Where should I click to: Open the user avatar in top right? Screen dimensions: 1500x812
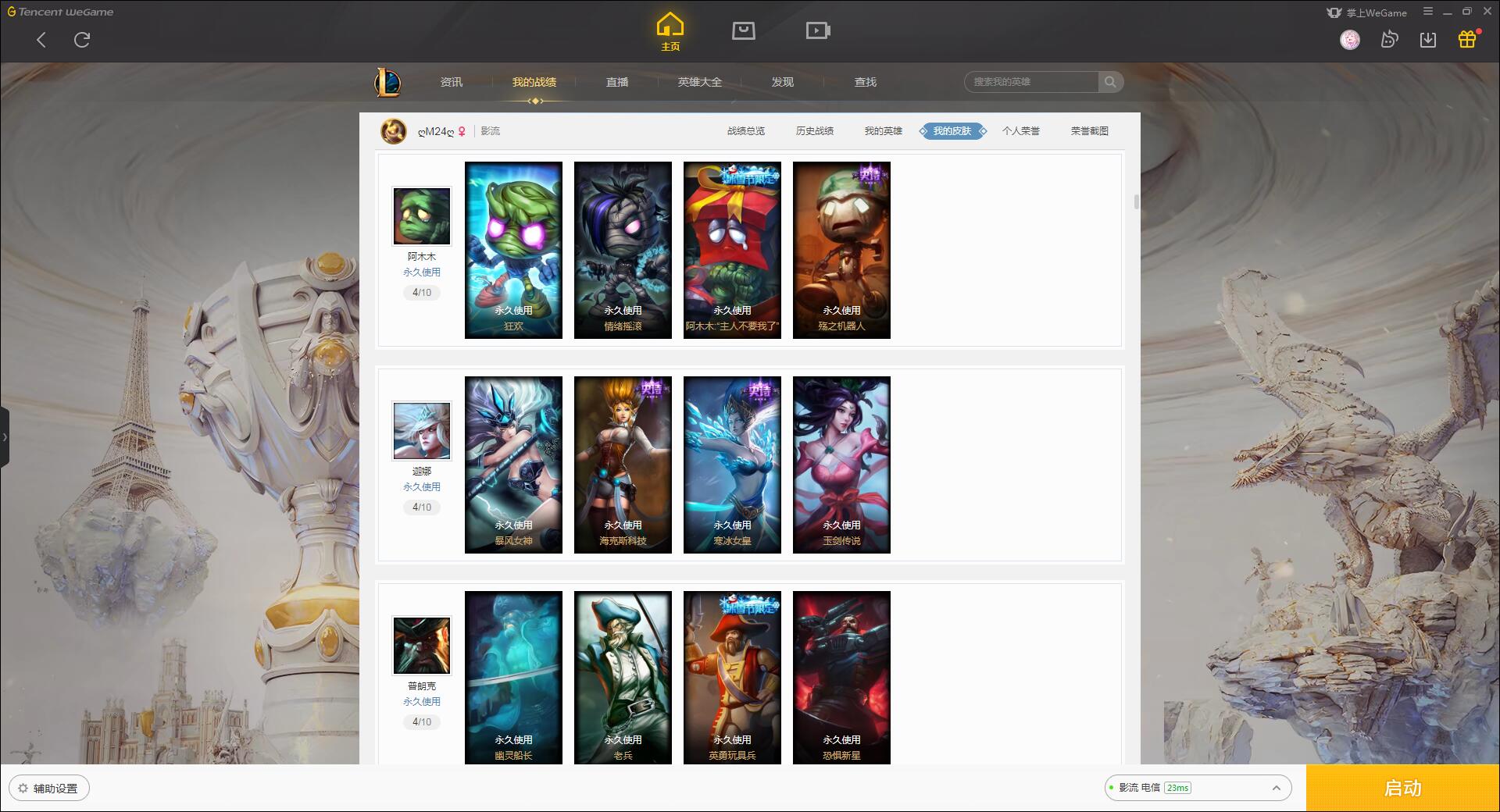click(1349, 39)
